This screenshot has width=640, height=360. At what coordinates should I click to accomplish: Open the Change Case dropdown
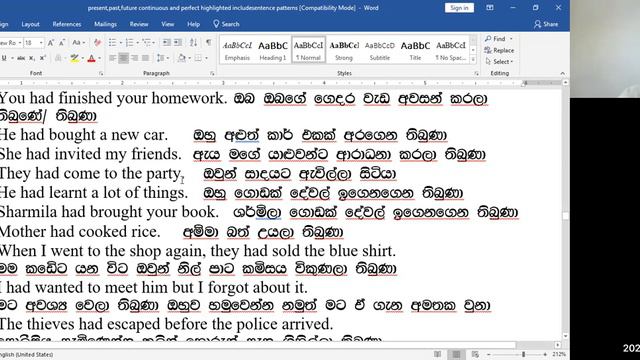point(78,42)
